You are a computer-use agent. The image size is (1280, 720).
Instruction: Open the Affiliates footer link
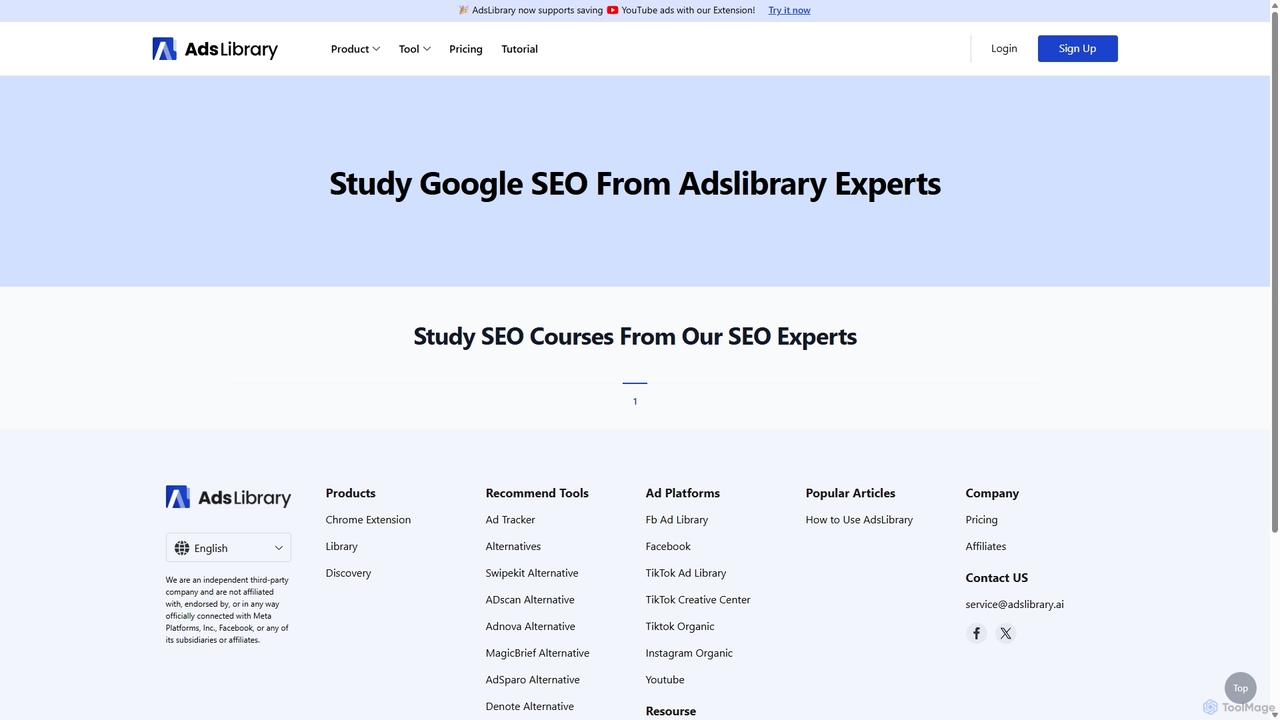click(x=986, y=547)
